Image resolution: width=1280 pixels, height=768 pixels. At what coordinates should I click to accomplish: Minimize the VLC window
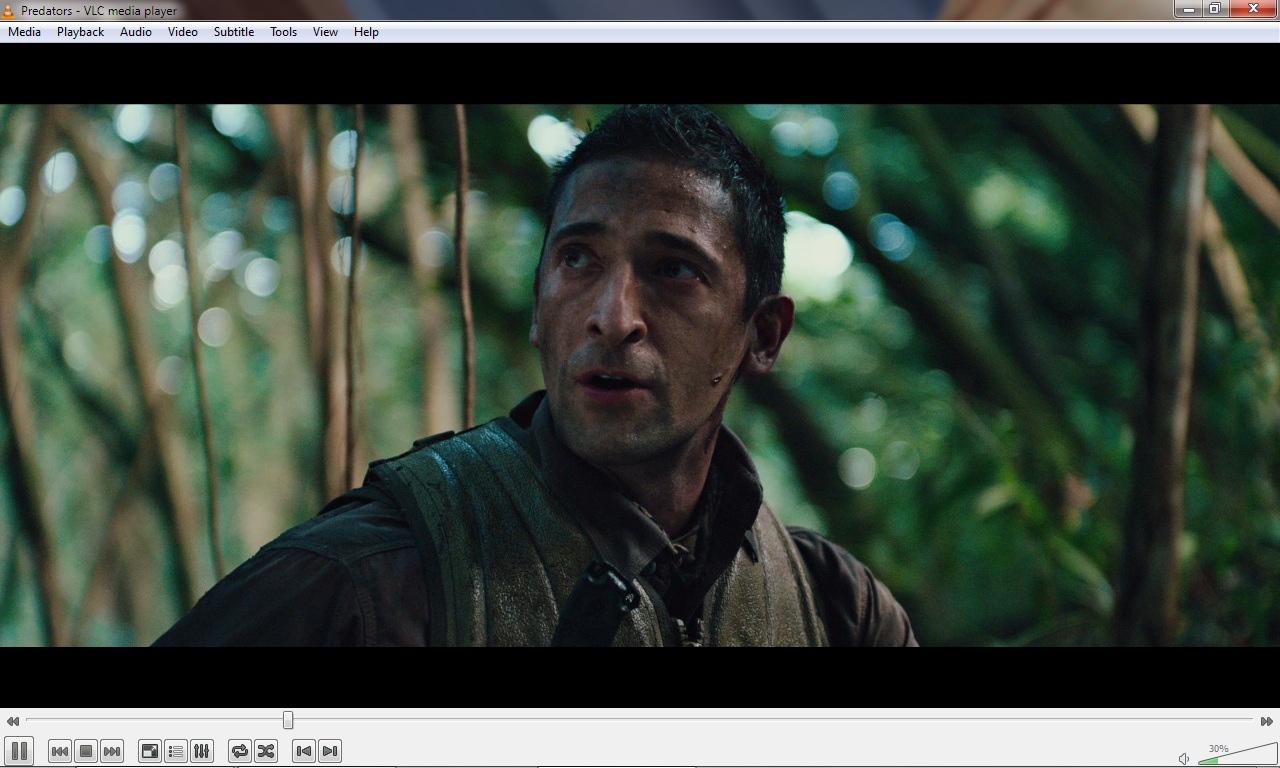1188,9
